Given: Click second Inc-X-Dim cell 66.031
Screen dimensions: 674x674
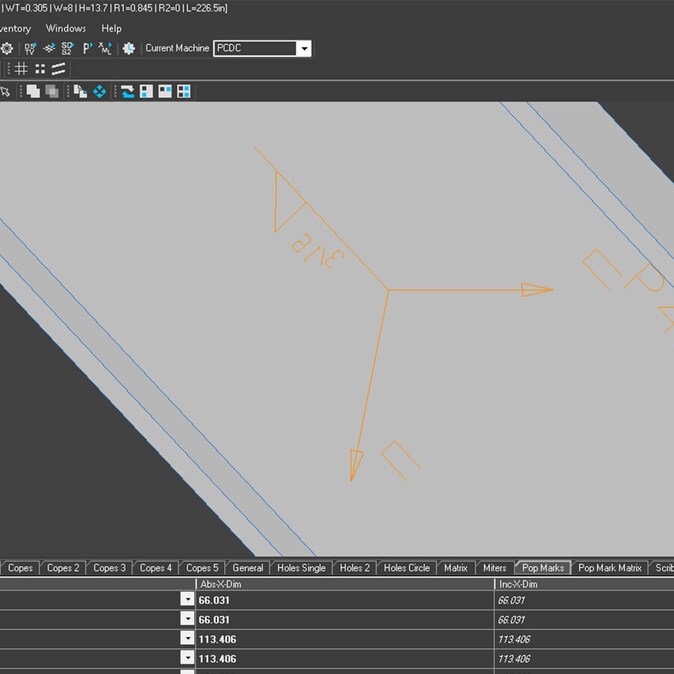Looking at the screenshot, I should tap(584, 619).
